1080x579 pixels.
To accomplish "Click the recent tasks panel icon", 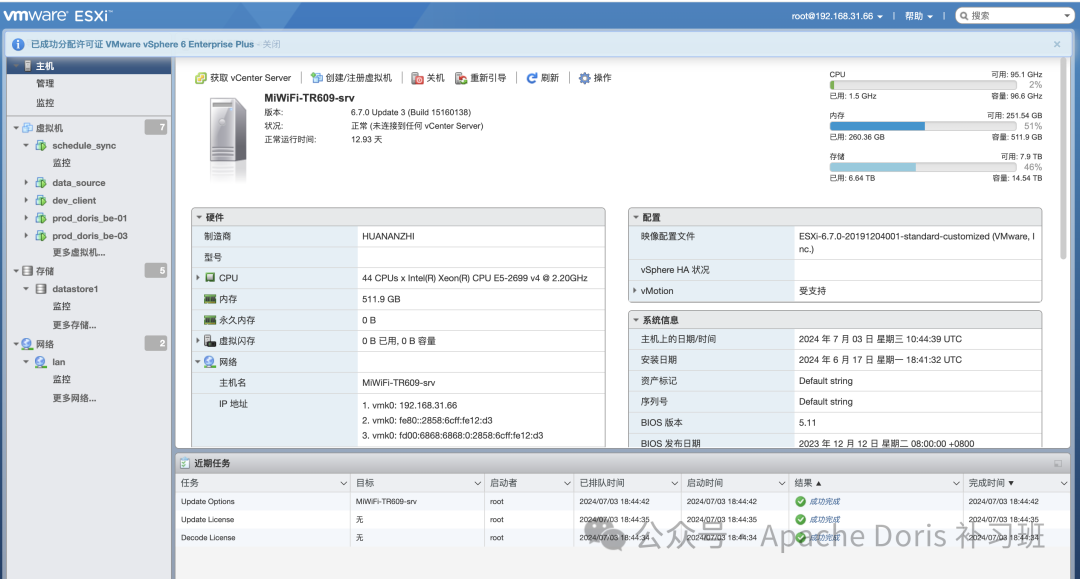I will tap(185, 463).
